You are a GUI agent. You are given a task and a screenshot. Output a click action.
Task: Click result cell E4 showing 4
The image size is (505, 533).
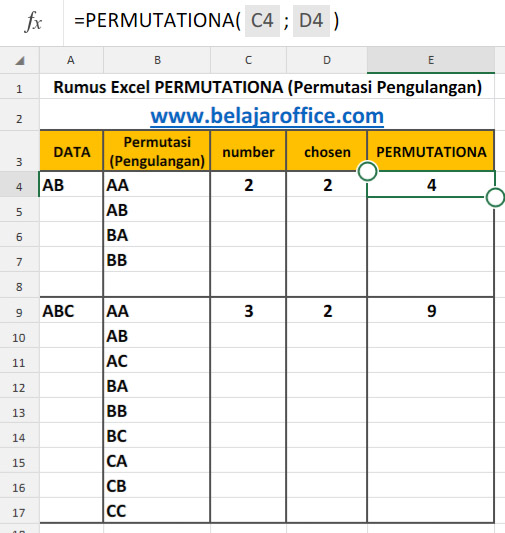[431, 184]
